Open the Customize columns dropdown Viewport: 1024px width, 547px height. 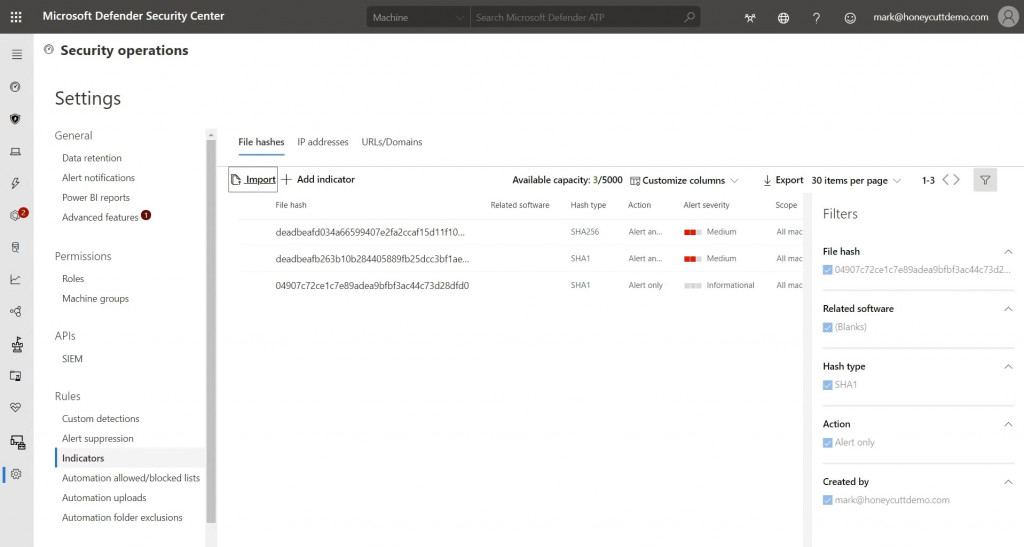point(684,180)
